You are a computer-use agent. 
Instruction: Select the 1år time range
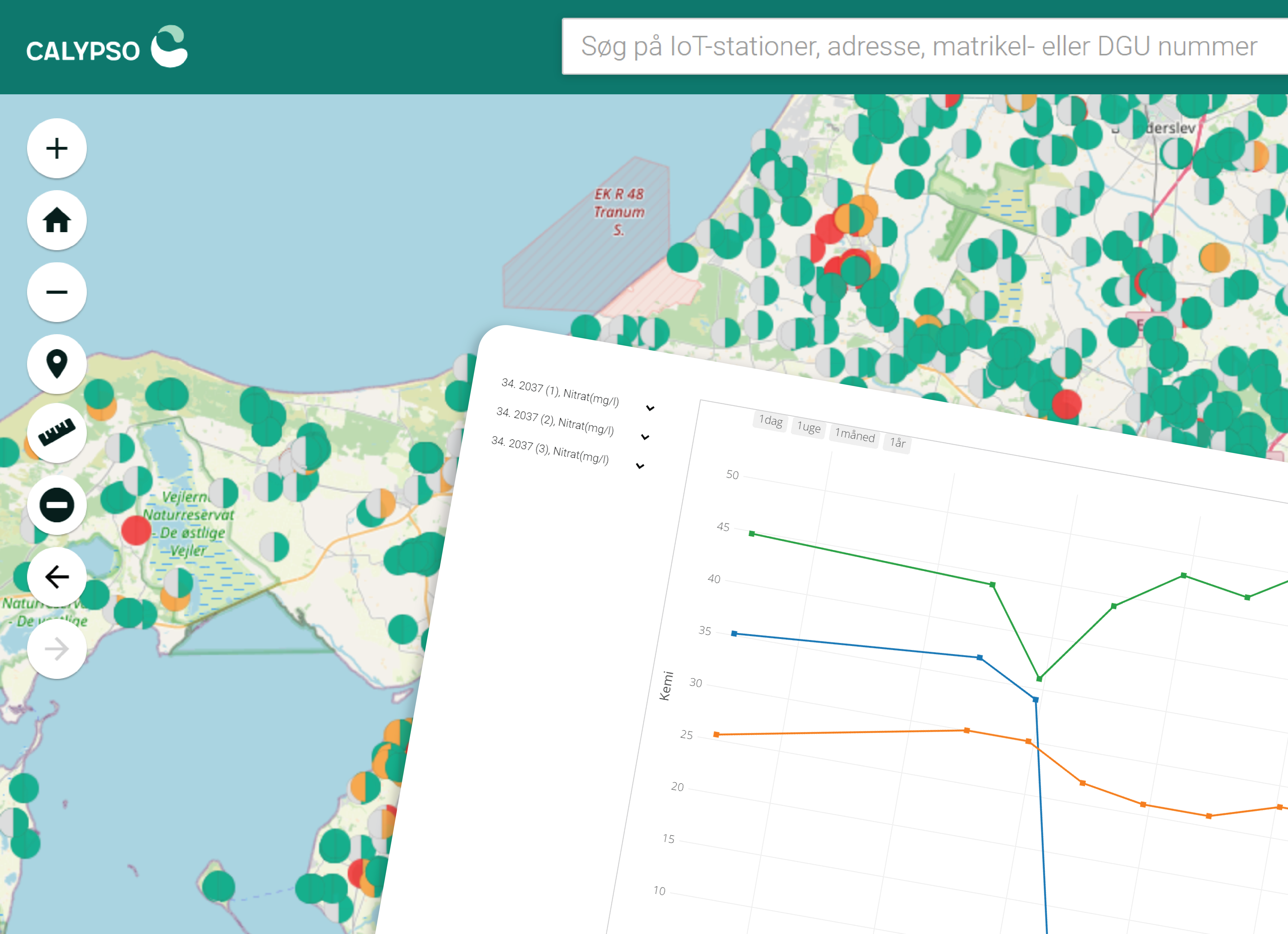pos(897,443)
